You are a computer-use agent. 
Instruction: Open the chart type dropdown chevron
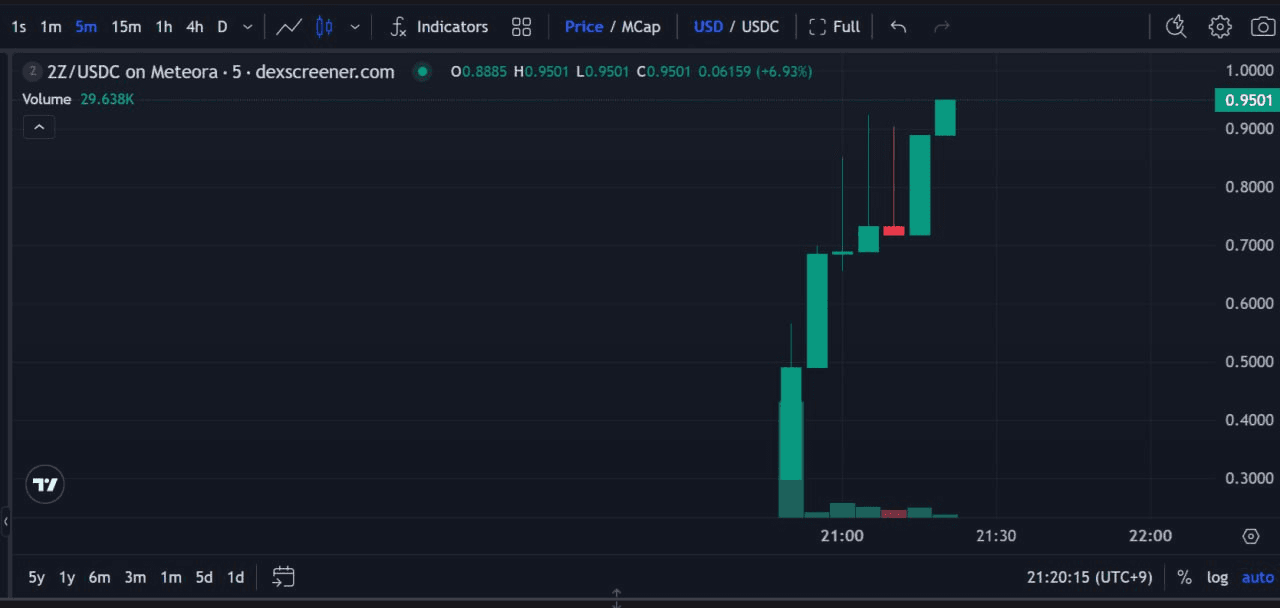pos(354,27)
